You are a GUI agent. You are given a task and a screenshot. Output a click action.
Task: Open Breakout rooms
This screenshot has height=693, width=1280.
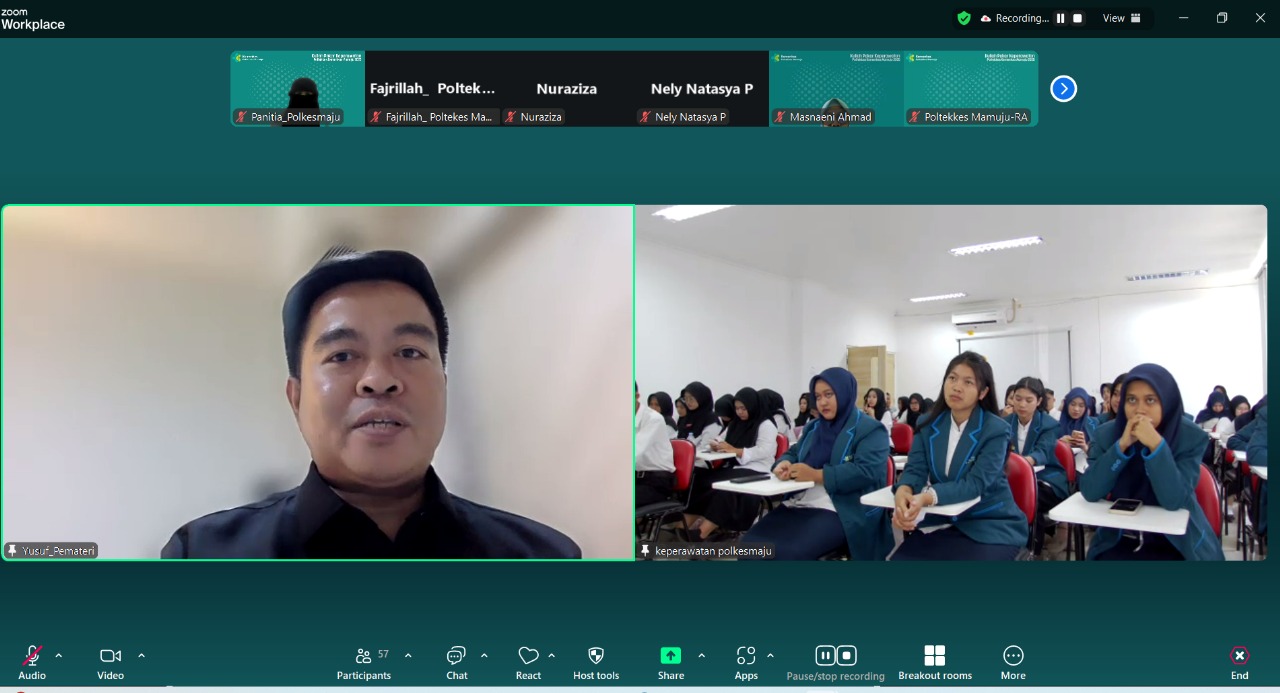point(934,656)
